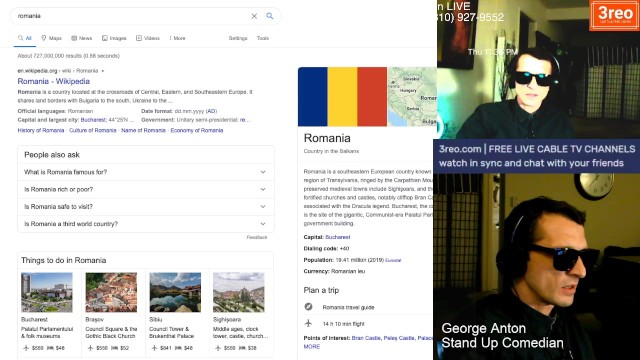Open the Maps tab with the pin icon
The image size is (640, 360).
click(51, 38)
